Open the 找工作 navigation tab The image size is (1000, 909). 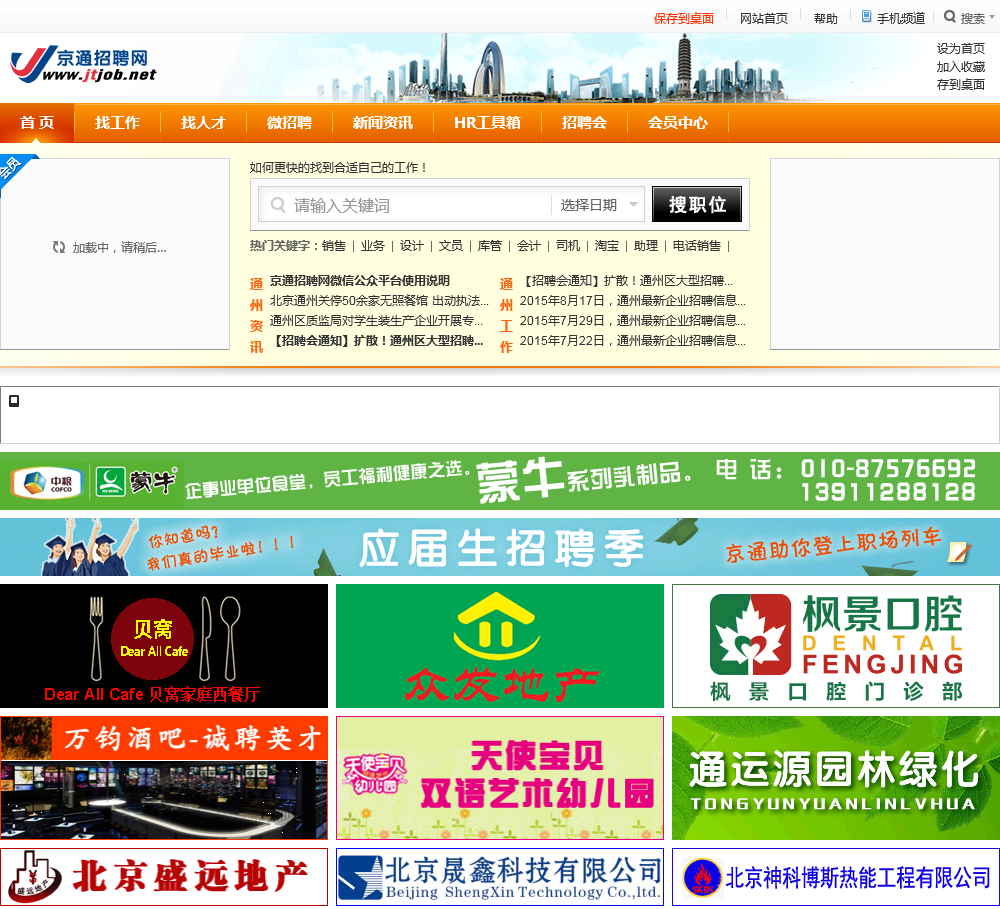tap(117, 122)
